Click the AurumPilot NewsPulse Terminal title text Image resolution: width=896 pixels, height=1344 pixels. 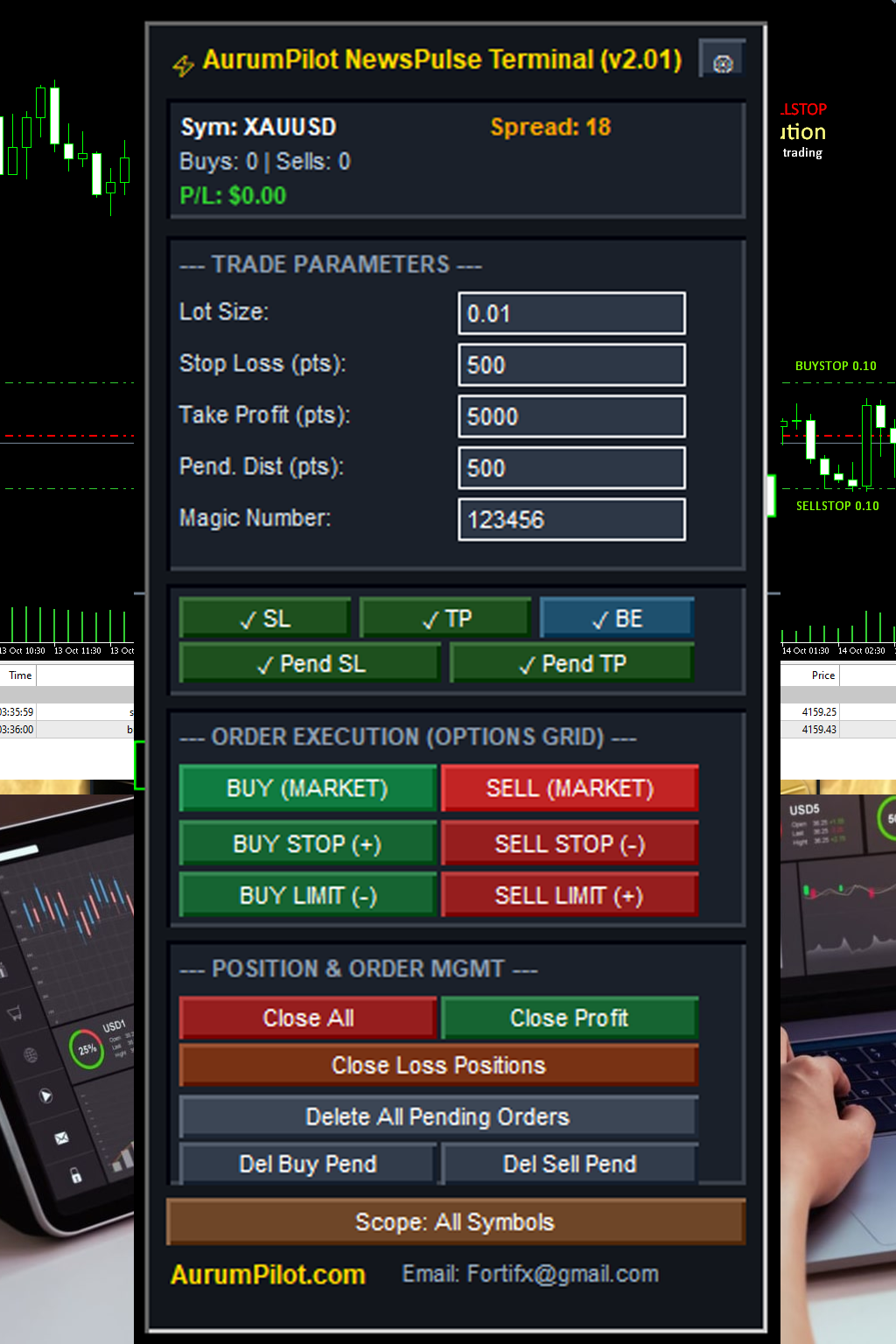(442, 59)
